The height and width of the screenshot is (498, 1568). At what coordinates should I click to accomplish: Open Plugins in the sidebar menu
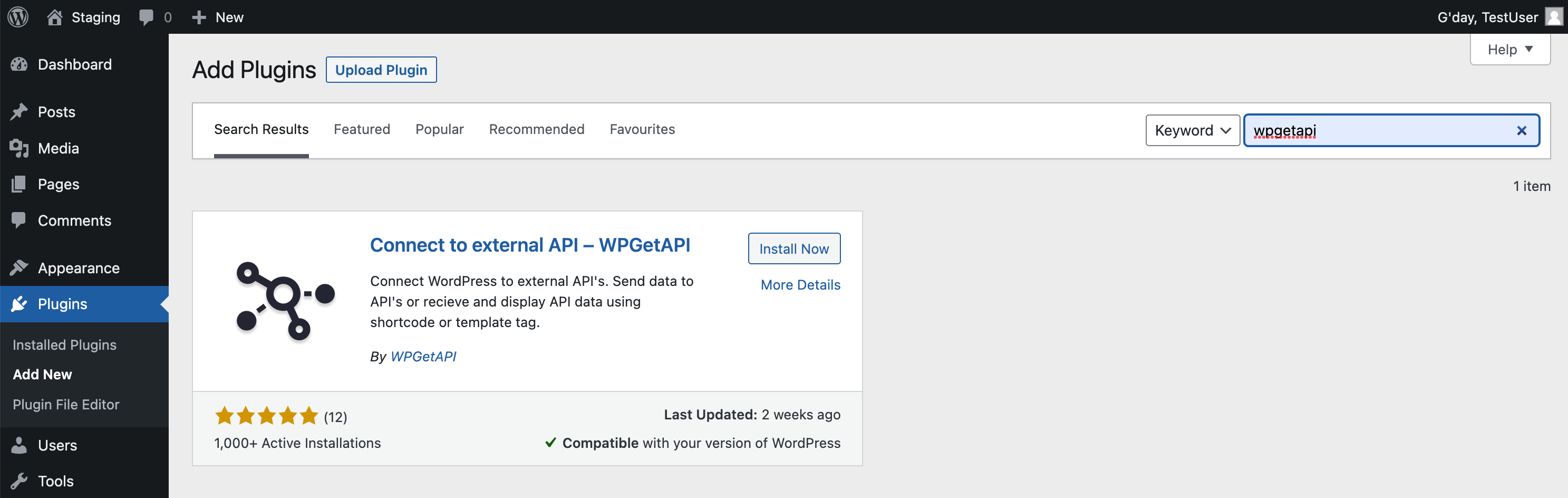click(84, 304)
